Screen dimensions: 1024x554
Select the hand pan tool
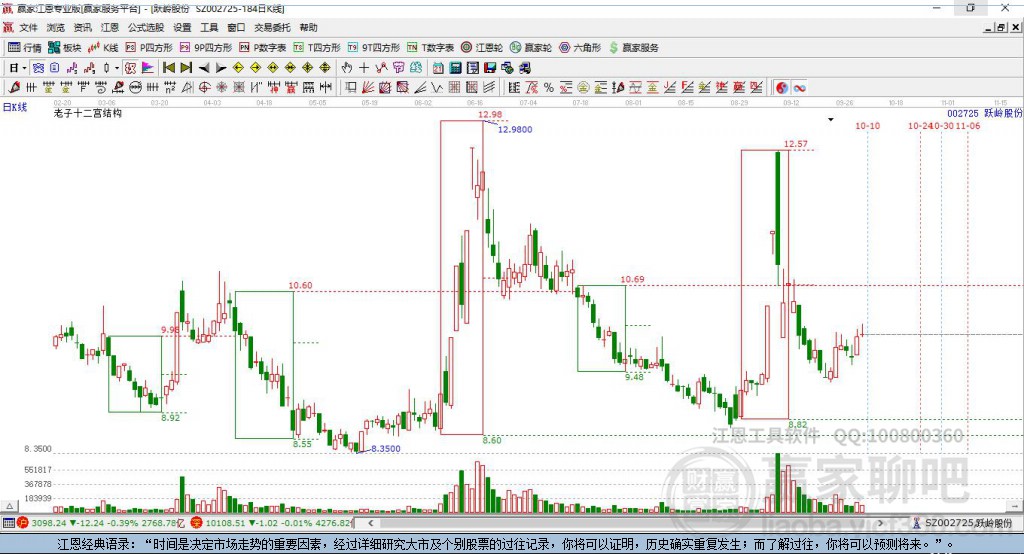347,68
